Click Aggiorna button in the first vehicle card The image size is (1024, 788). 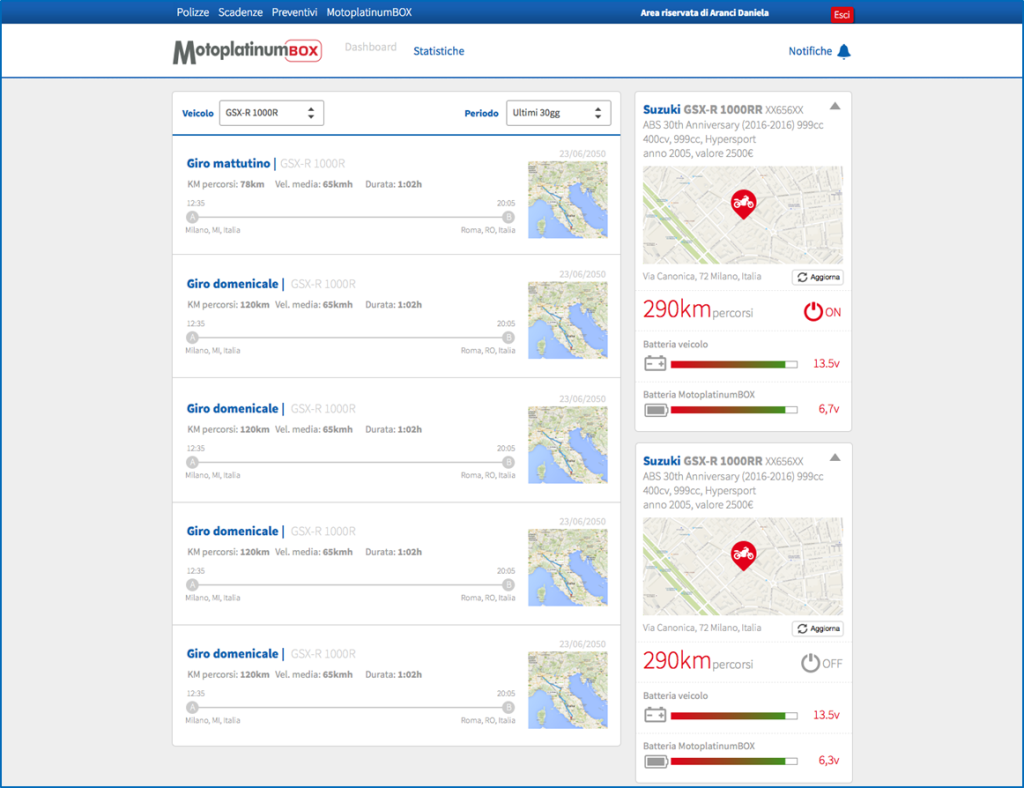[x=818, y=277]
